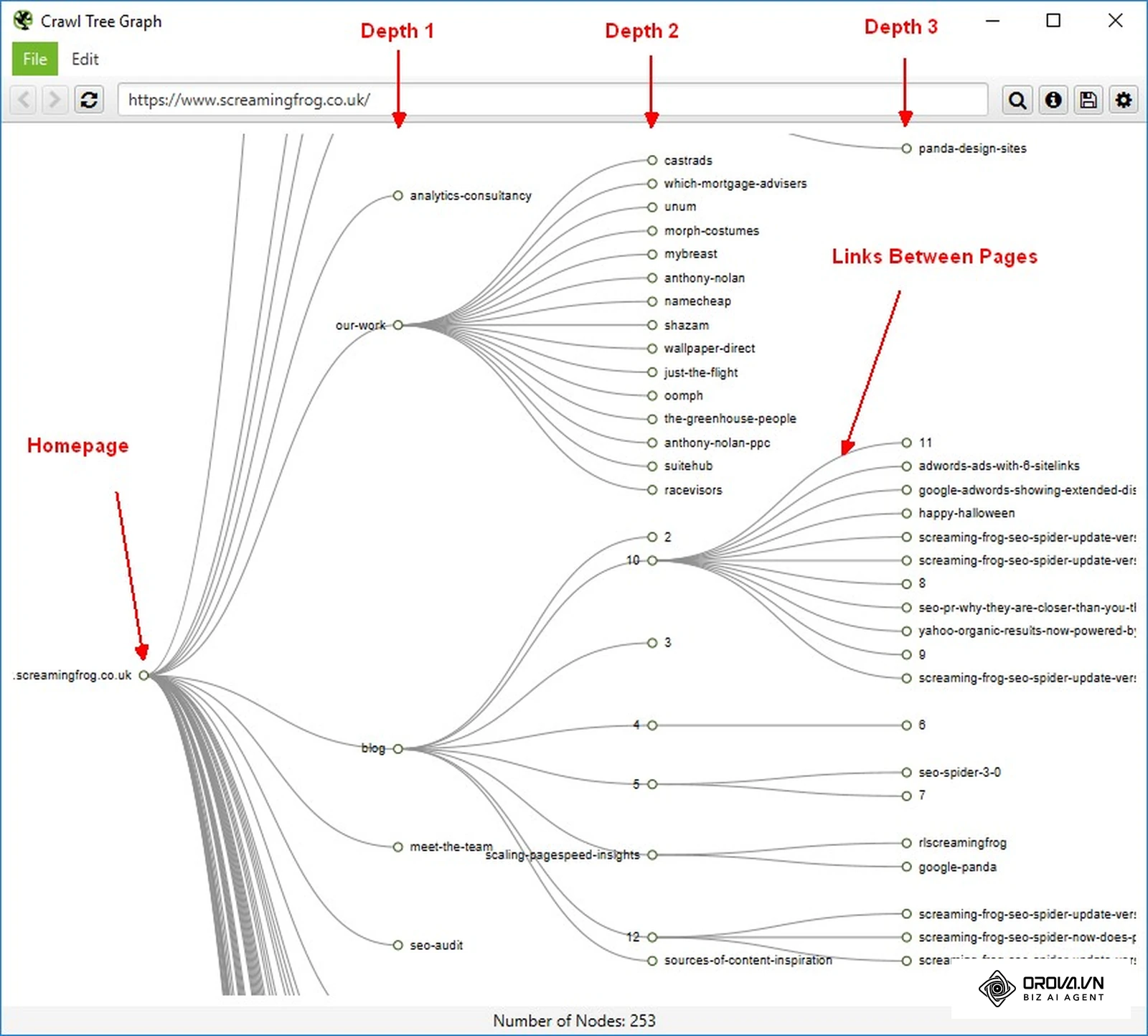Click the seo-spider-3-0 node

(906, 772)
